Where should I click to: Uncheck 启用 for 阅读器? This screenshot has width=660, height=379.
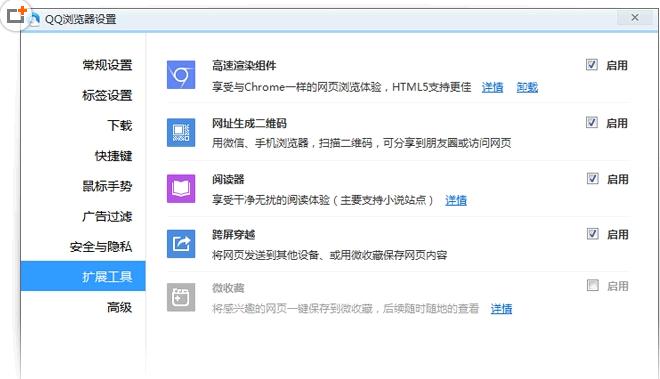593,179
